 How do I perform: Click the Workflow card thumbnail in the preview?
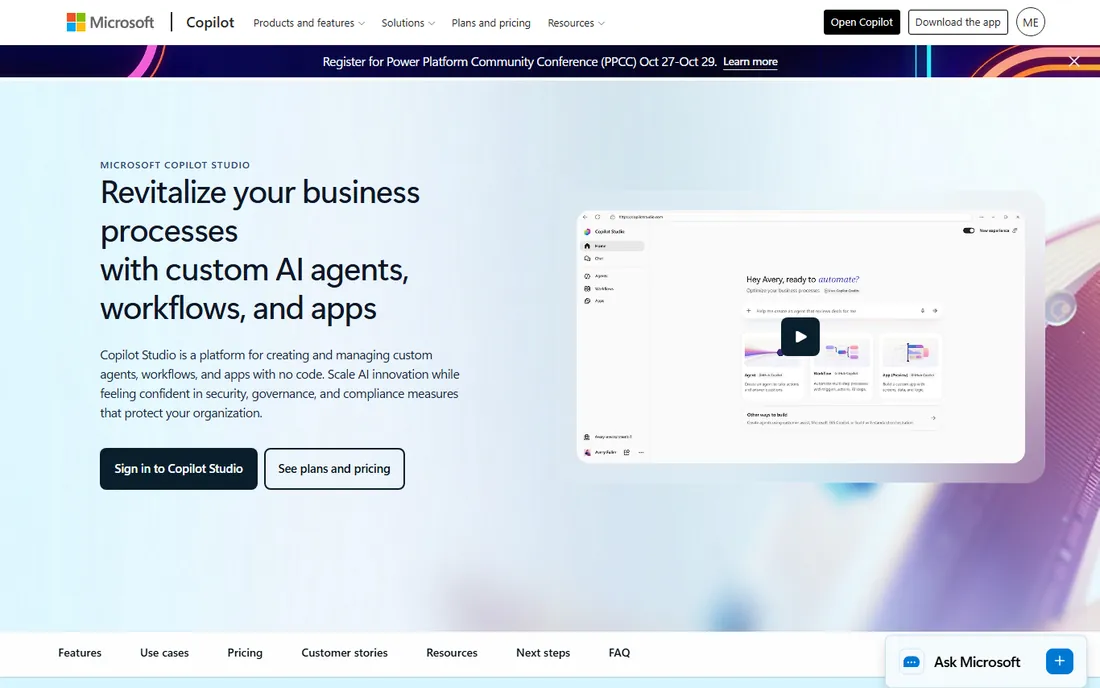tap(841, 351)
